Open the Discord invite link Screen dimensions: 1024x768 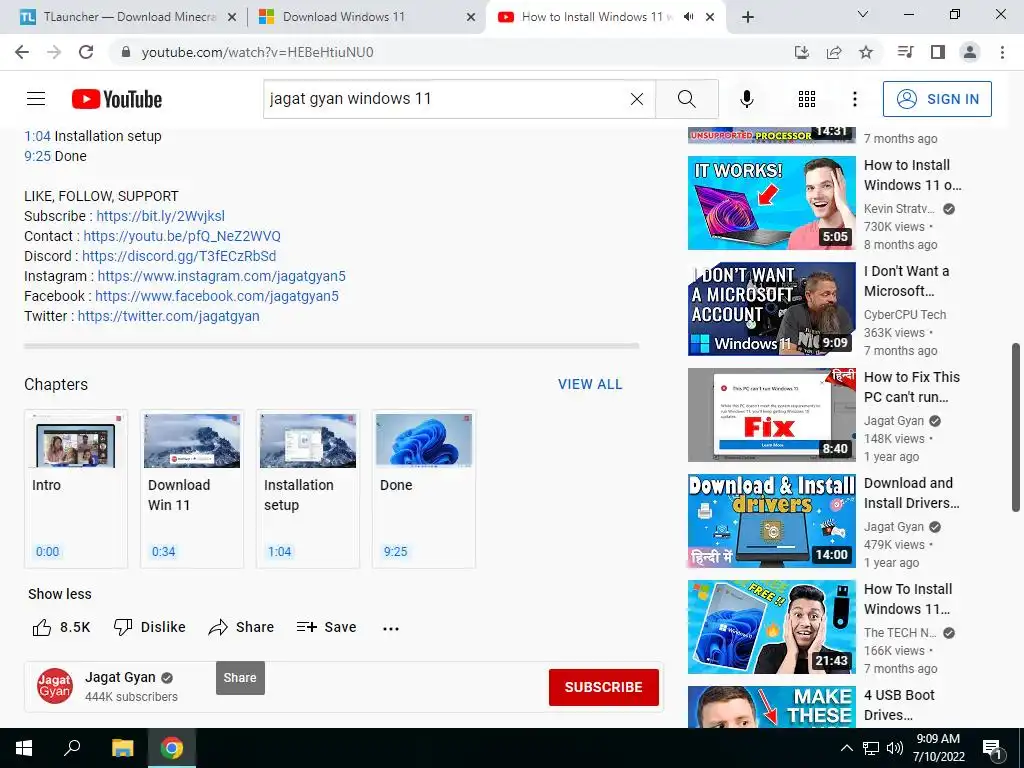click(179, 256)
